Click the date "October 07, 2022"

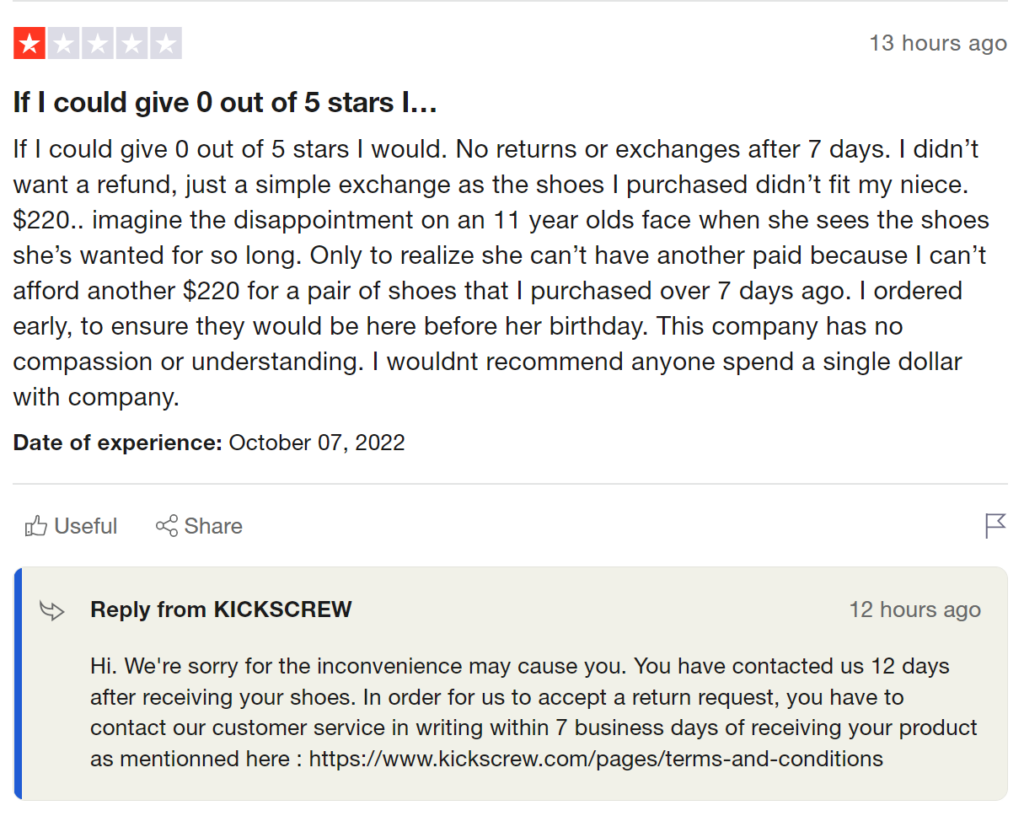(317, 443)
